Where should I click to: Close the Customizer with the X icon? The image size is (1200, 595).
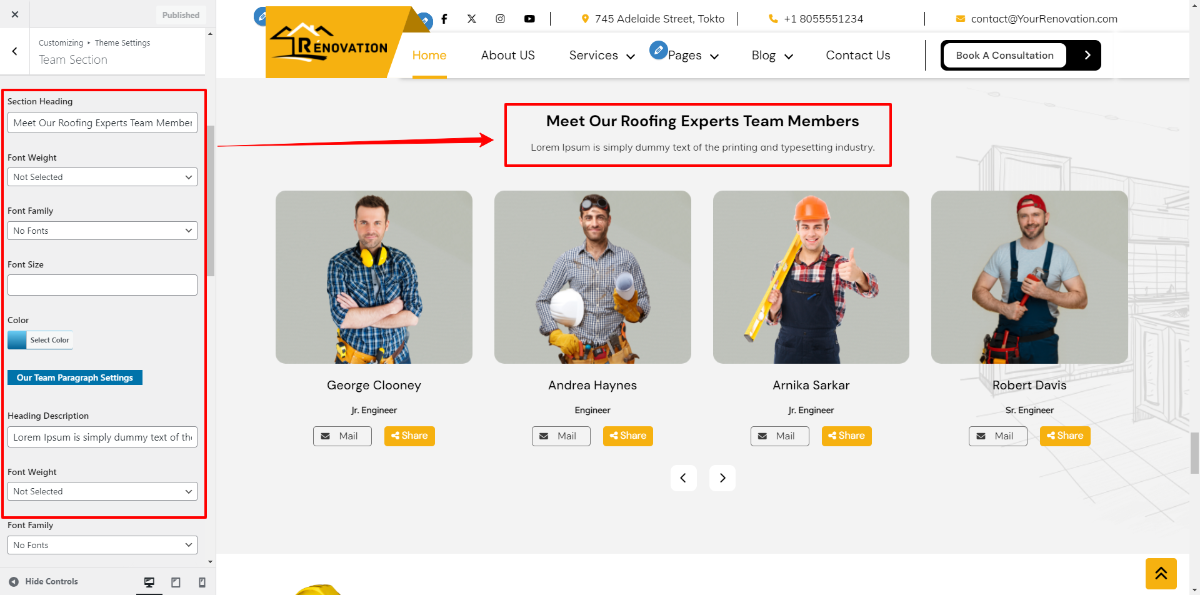point(15,14)
